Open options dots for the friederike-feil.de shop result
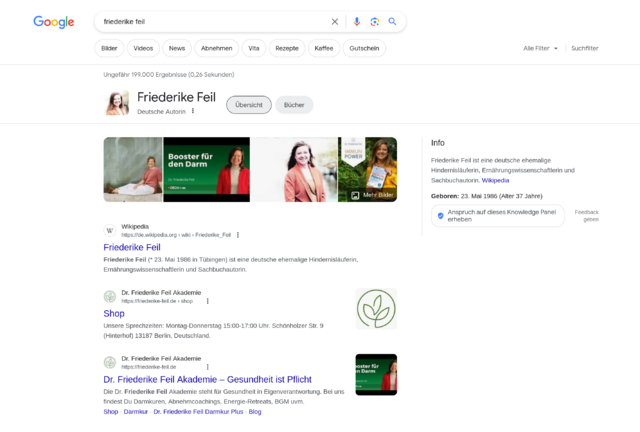The height and width of the screenshot is (432, 640). (x=208, y=301)
